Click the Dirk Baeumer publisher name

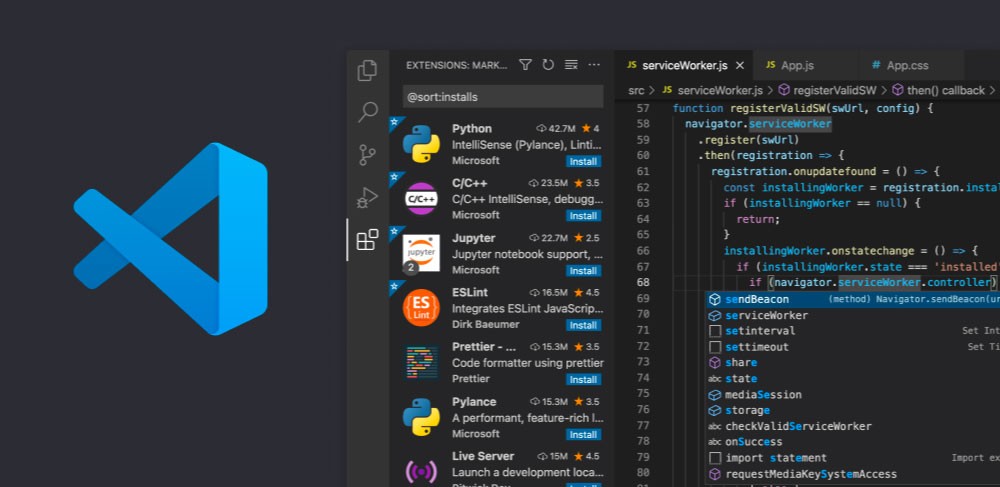tap(486, 324)
